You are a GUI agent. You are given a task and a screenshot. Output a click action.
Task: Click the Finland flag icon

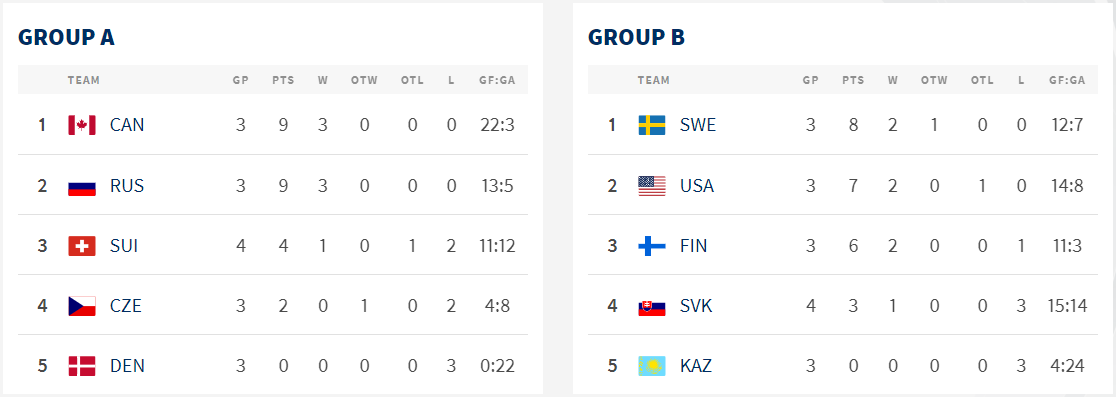tap(652, 246)
